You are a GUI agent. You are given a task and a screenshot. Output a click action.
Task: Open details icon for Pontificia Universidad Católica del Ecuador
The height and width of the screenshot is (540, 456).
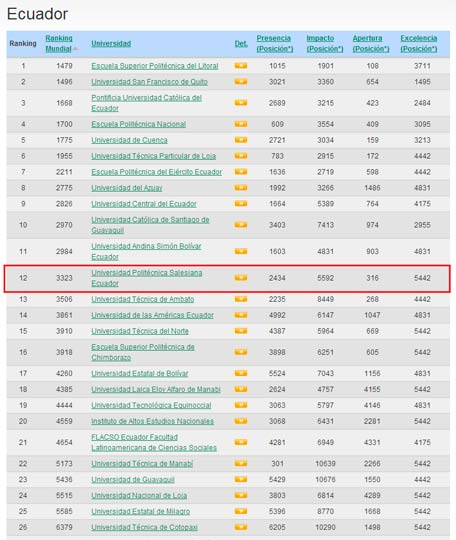click(241, 103)
